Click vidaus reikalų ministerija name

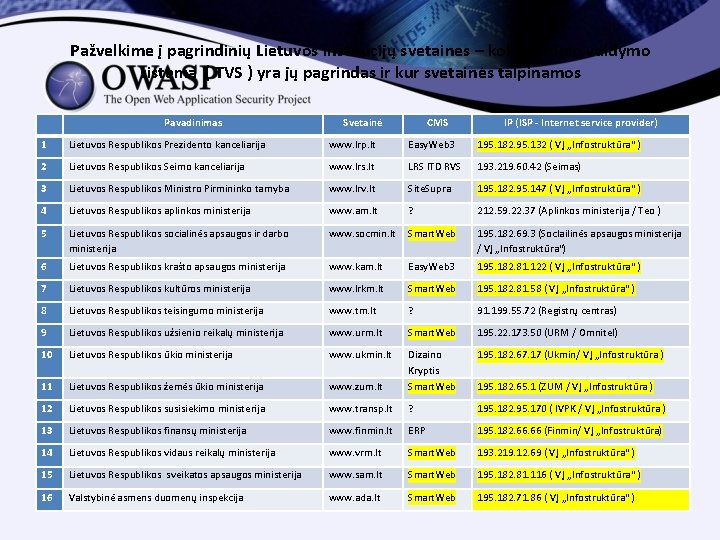tap(172, 454)
